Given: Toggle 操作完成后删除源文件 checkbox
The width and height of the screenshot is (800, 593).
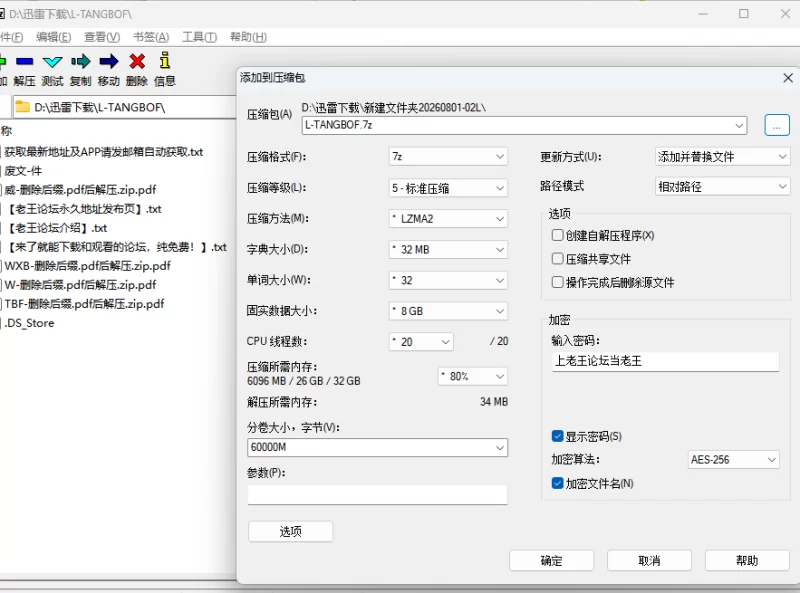Looking at the screenshot, I should 557,282.
